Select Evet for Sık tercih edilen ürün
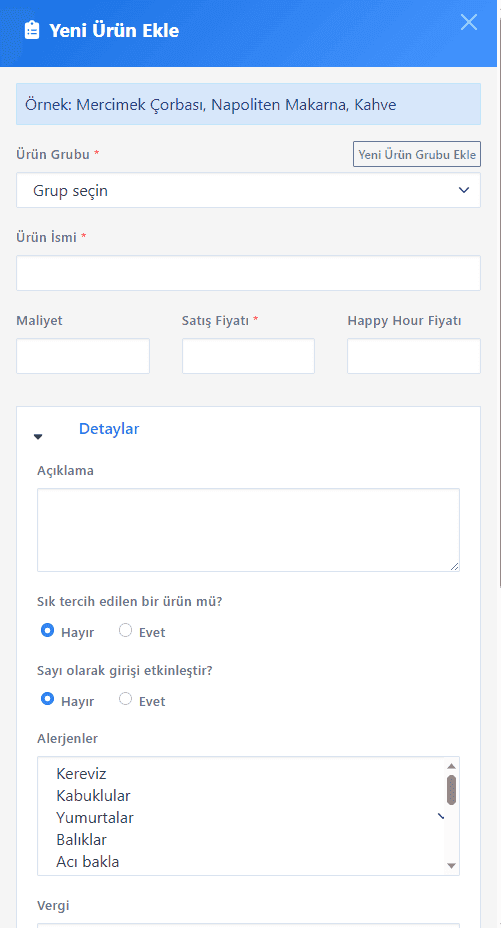The image size is (501, 928). point(125,630)
